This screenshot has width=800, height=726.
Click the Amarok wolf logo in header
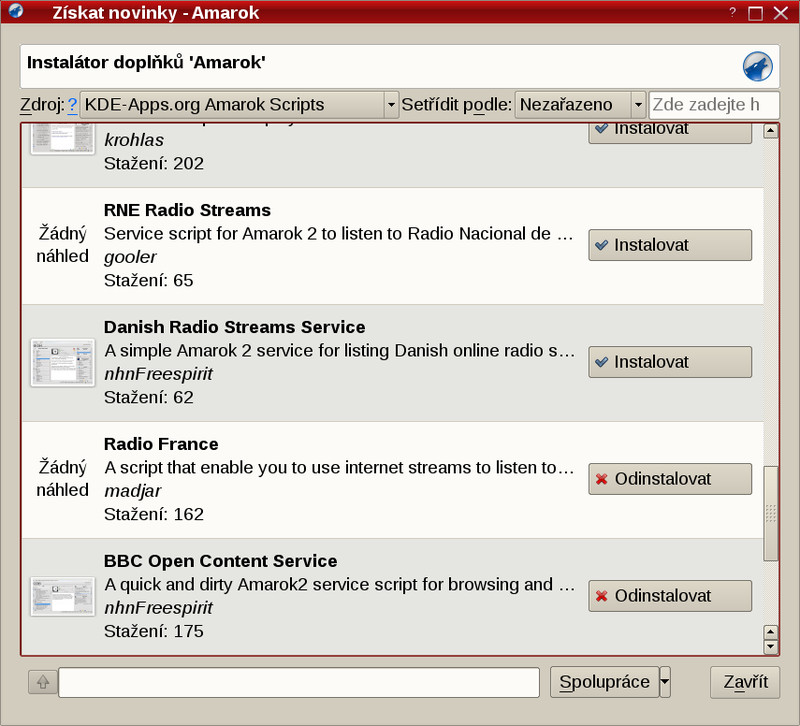(x=758, y=66)
